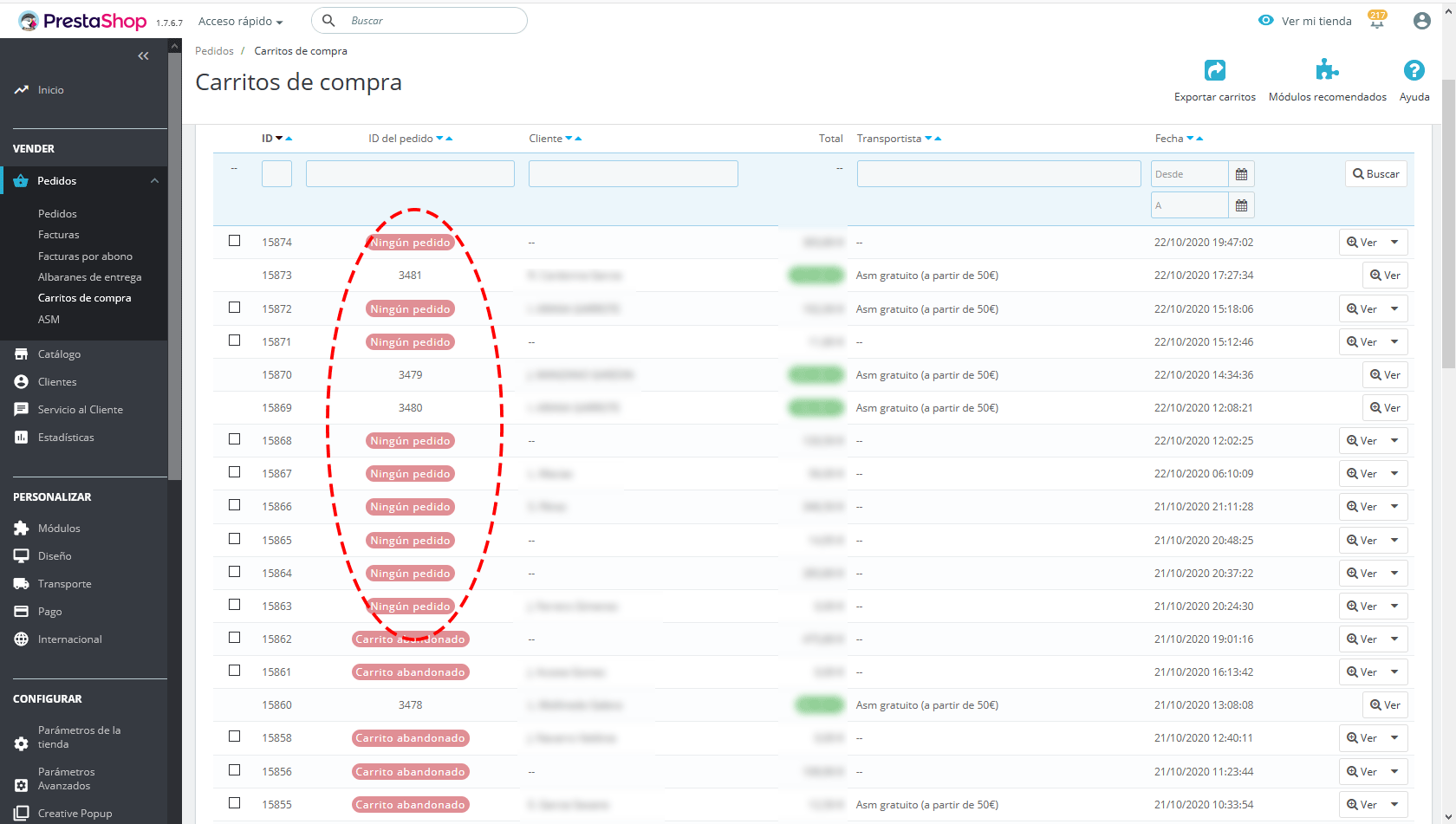Open the Desde date calendar icon
The height and width of the screenshot is (824, 1456).
[1241, 174]
